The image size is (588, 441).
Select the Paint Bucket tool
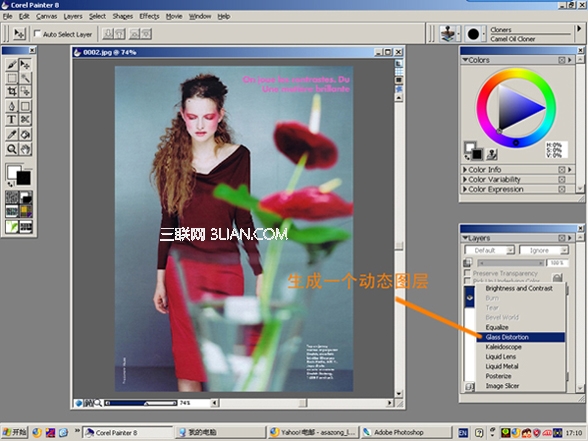(25, 134)
